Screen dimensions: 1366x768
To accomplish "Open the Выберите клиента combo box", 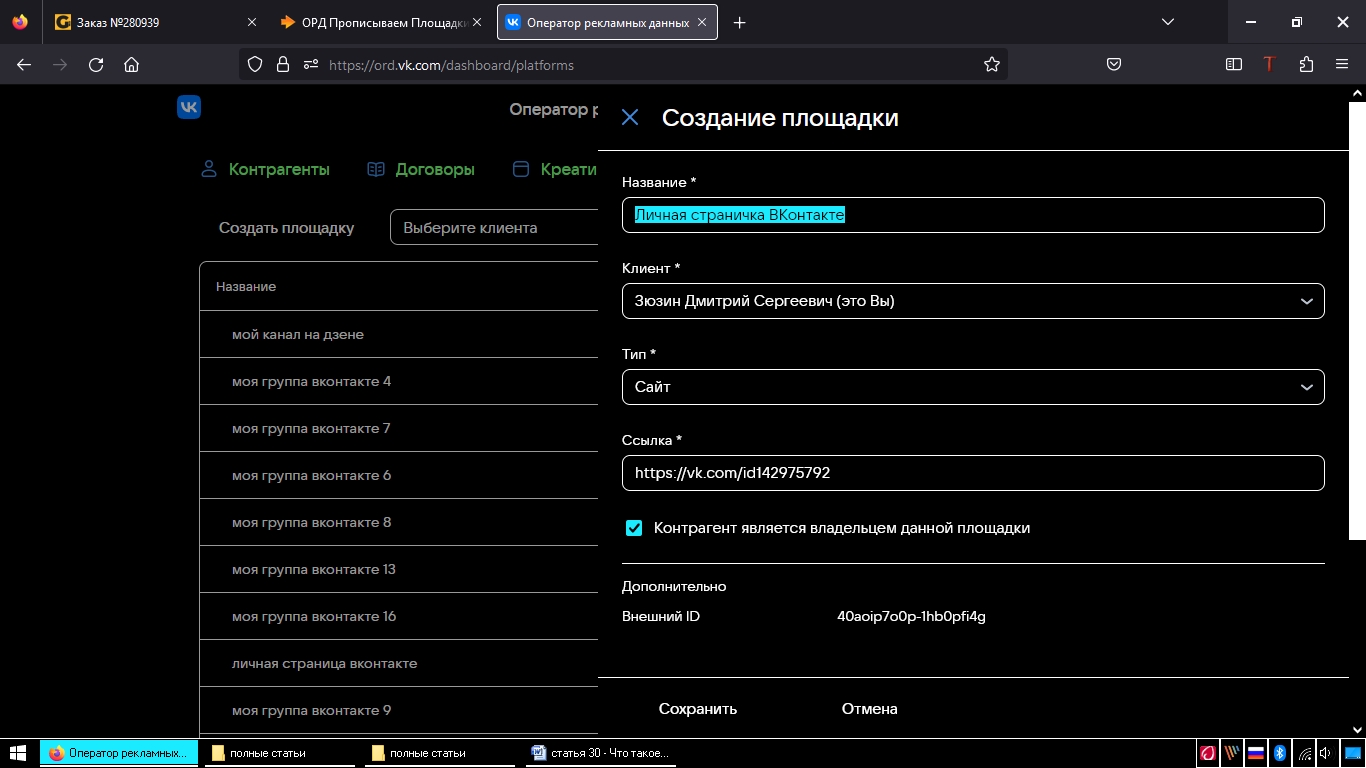I will point(494,228).
